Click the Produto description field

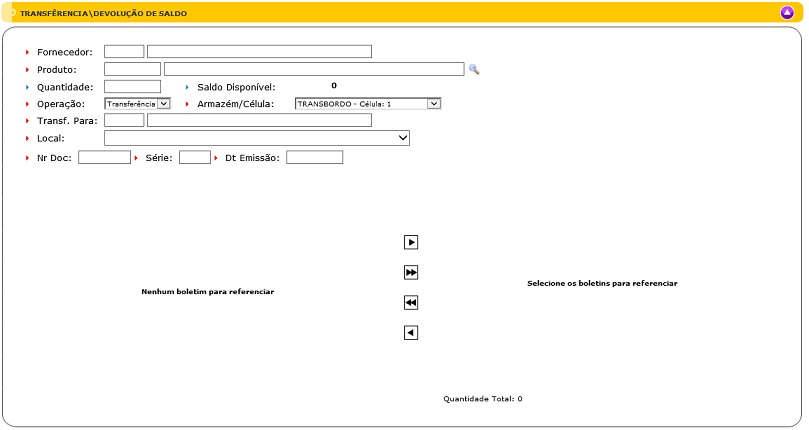[x=314, y=69]
